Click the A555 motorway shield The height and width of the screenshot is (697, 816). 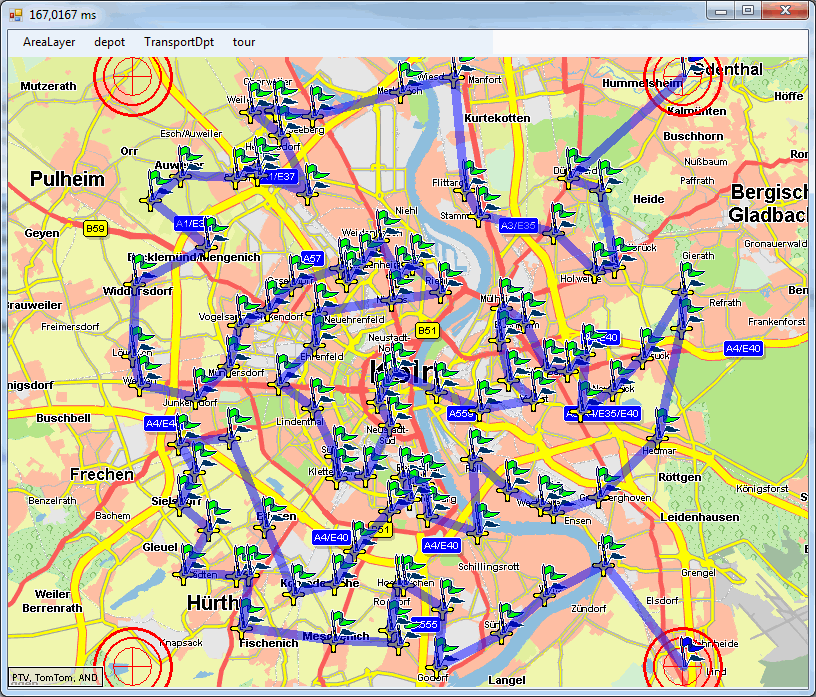point(424,624)
